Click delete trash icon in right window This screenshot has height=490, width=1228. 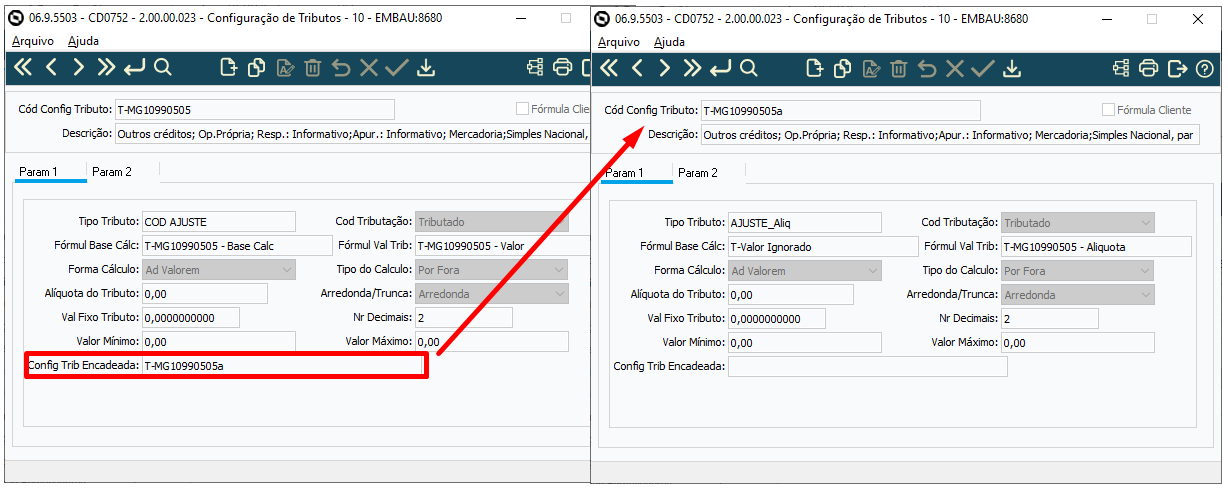pos(899,68)
